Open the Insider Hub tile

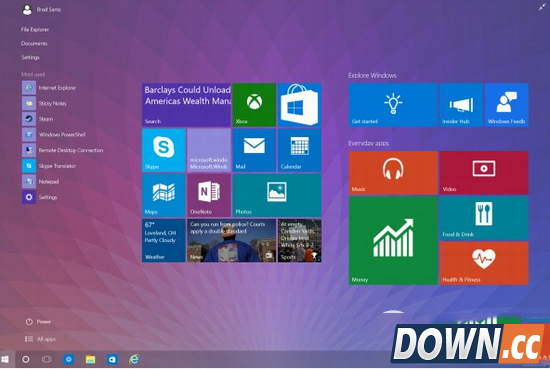tap(461, 105)
